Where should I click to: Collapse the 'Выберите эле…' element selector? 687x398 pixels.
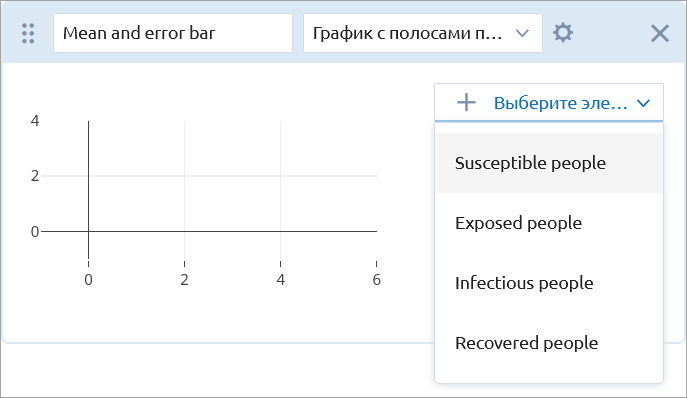[x=549, y=103]
